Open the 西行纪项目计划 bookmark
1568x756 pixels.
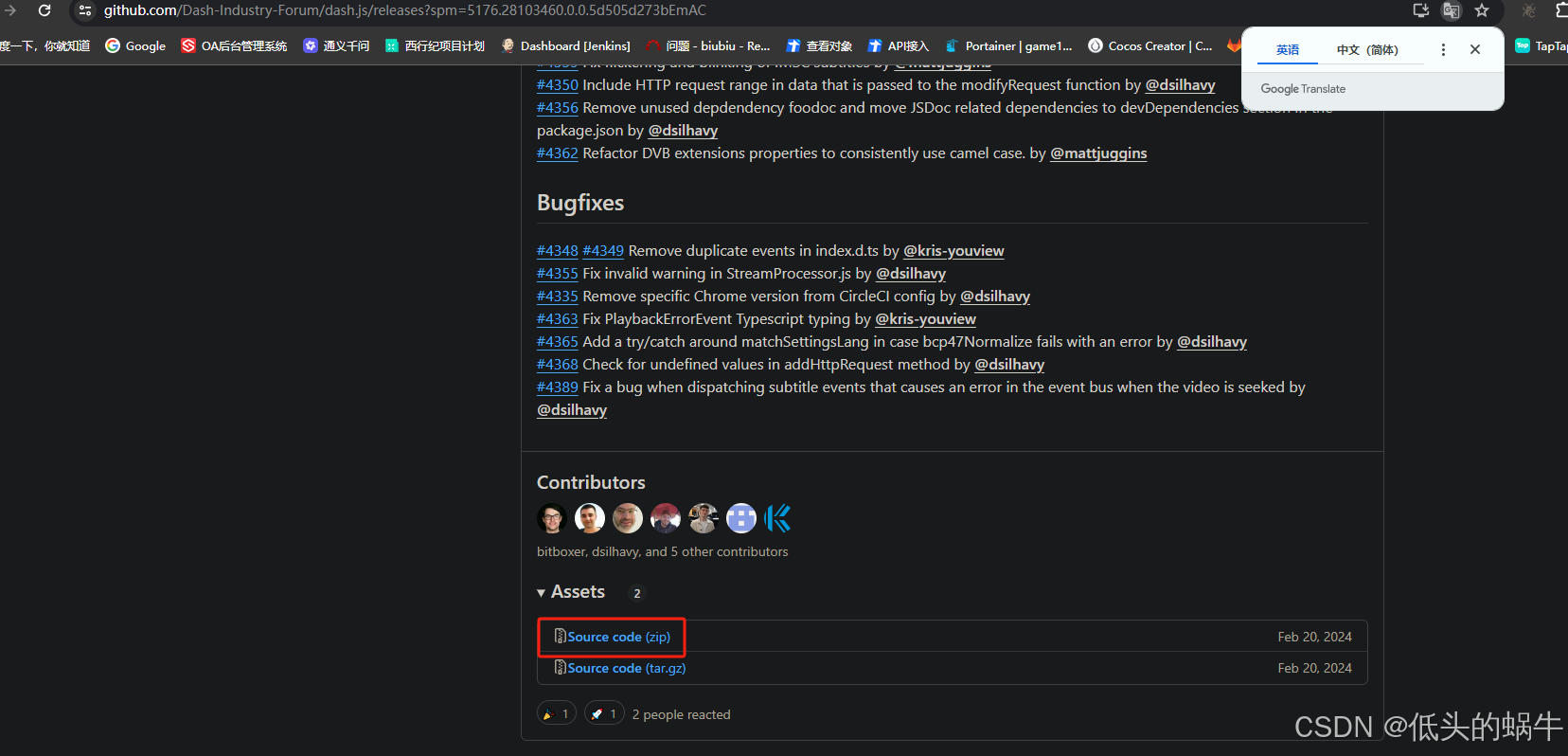436,45
